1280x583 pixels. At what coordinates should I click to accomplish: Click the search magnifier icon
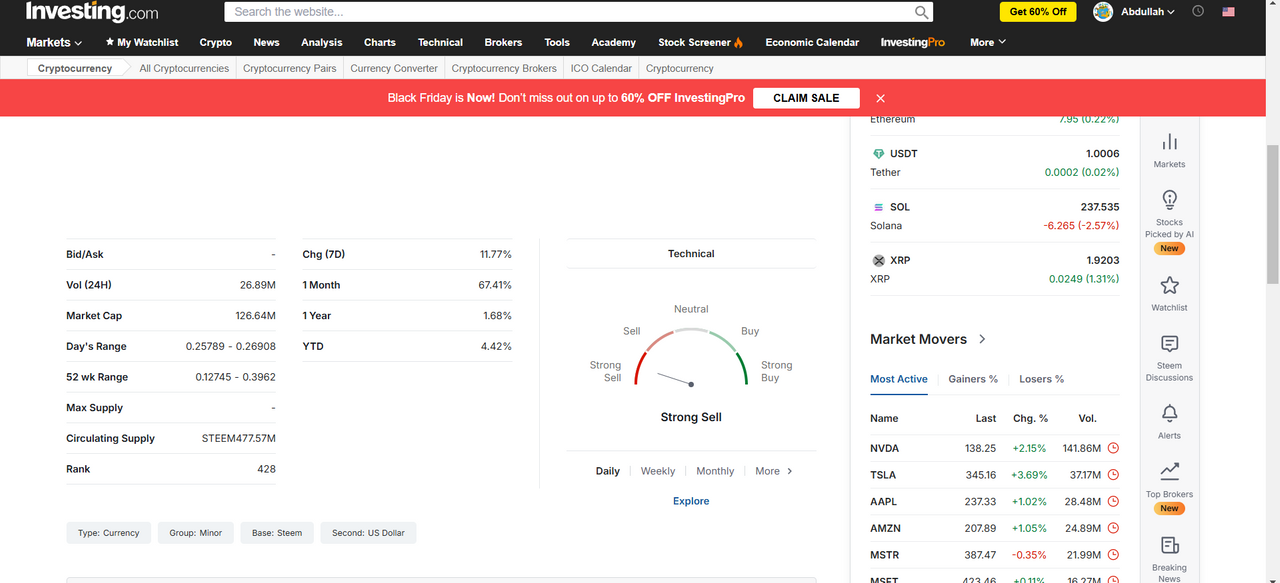click(x=921, y=12)
